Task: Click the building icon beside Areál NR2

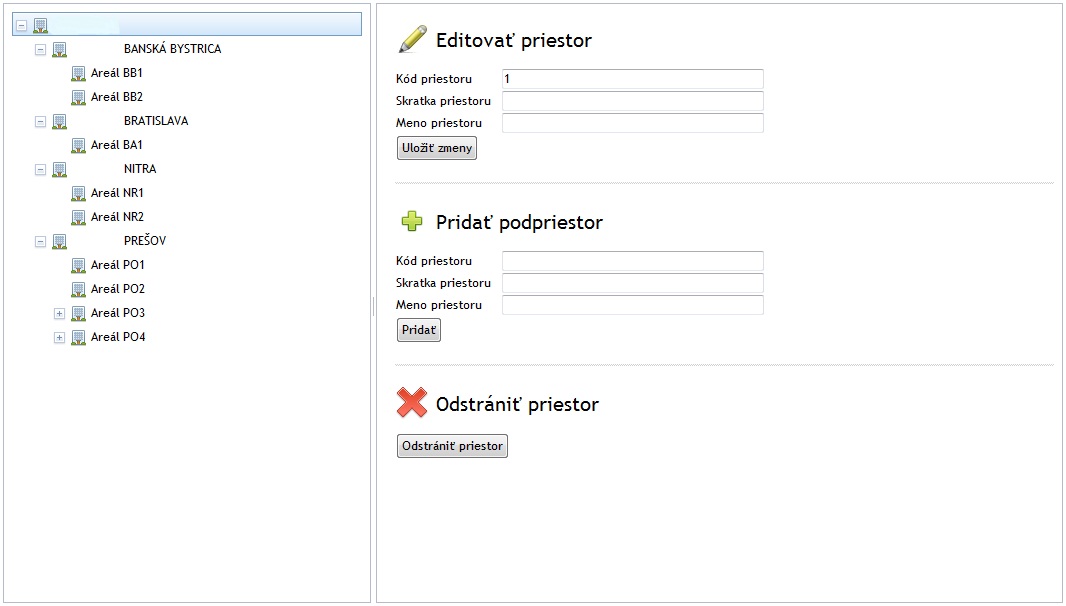Action: 78,217
